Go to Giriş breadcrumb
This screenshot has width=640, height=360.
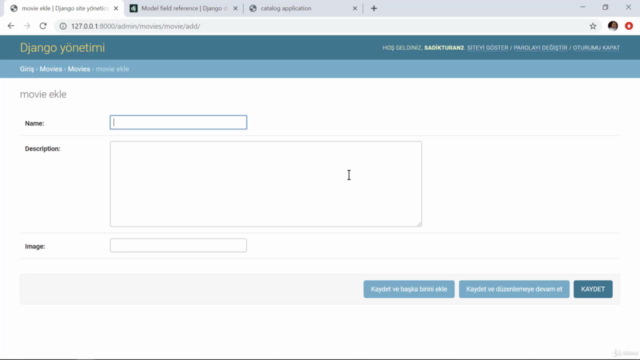point(27,69)
